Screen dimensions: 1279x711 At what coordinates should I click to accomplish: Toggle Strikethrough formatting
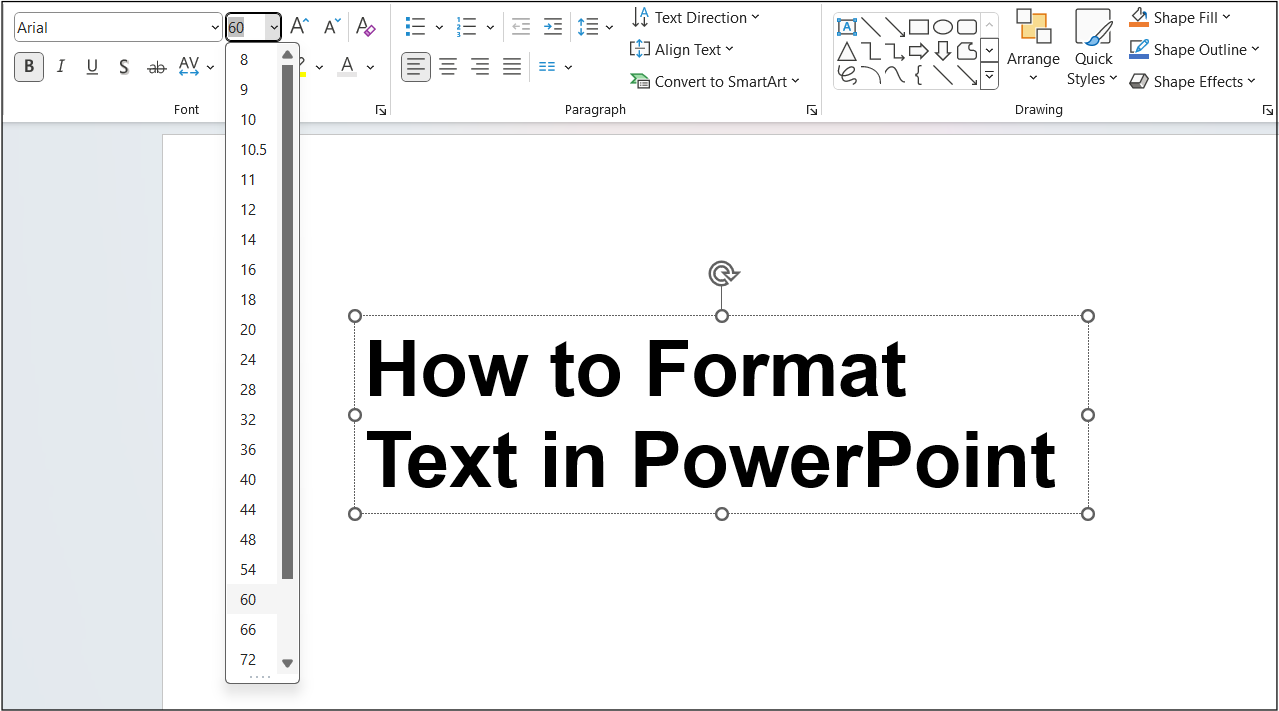pos(156,67)
